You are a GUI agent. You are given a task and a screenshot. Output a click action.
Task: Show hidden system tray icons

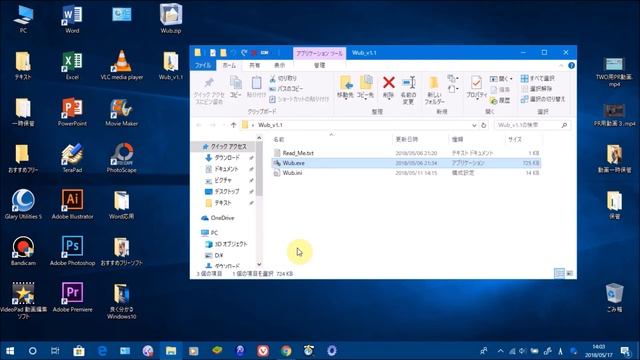(500, 351)
